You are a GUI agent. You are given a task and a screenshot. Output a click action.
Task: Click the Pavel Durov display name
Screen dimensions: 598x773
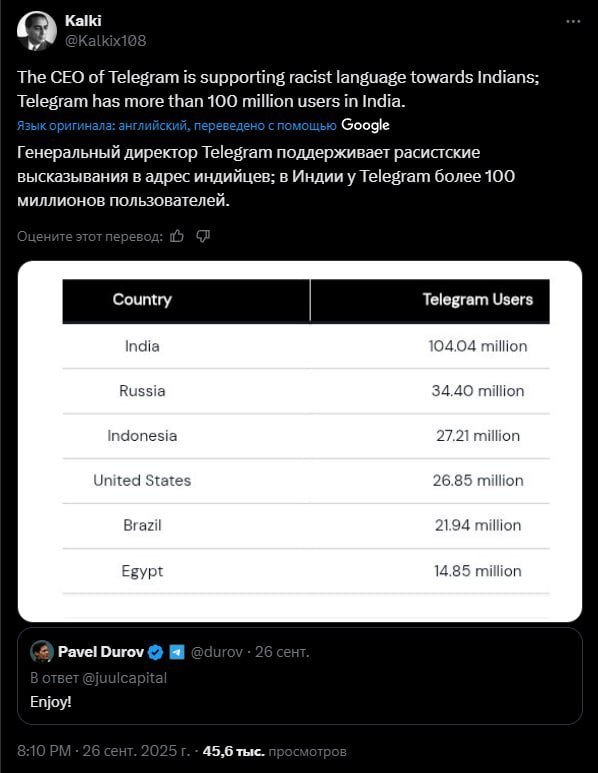click(x=101, y=652)
